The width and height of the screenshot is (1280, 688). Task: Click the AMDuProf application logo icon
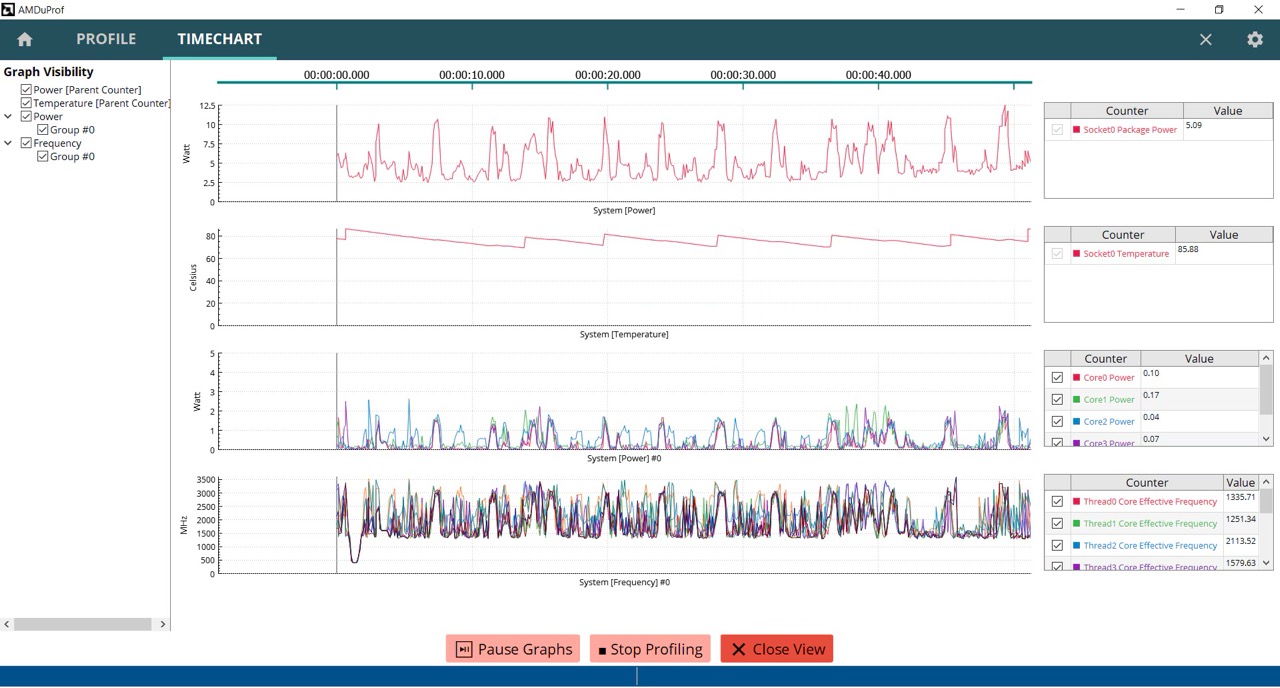click(x=8, y=9)
